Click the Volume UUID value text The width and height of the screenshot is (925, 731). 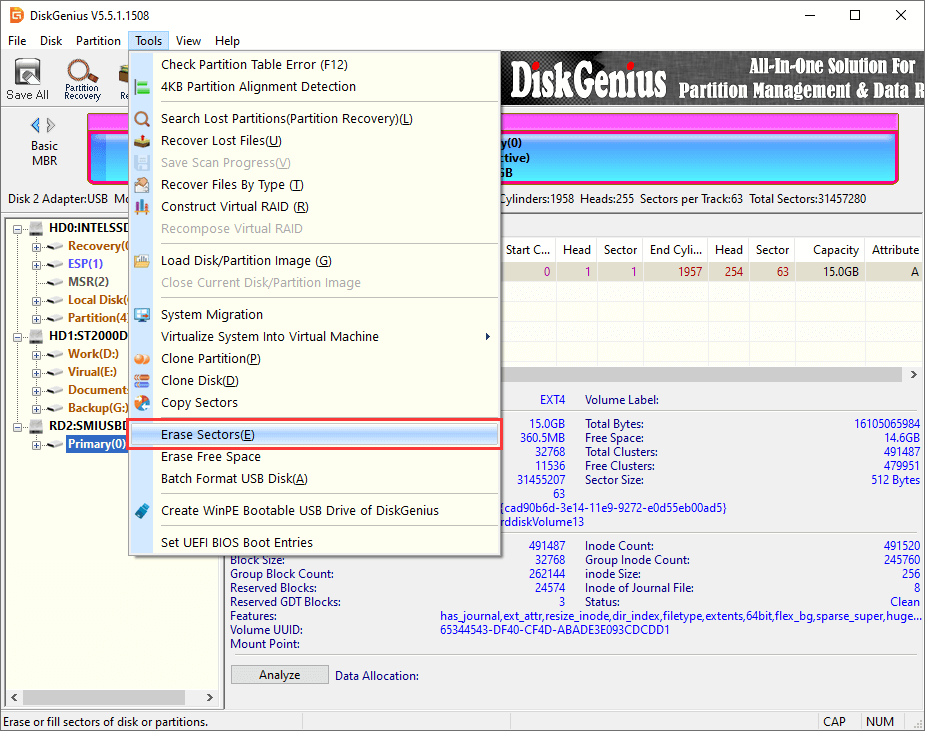tap(555, 630)
